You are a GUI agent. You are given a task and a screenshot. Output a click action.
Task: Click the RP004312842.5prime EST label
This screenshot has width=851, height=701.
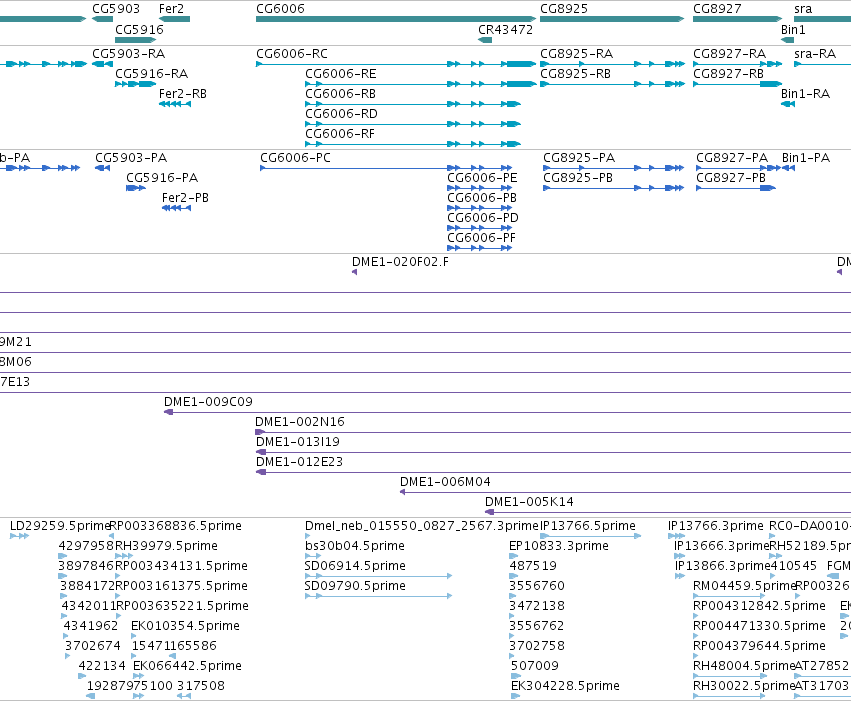point(759,607)
